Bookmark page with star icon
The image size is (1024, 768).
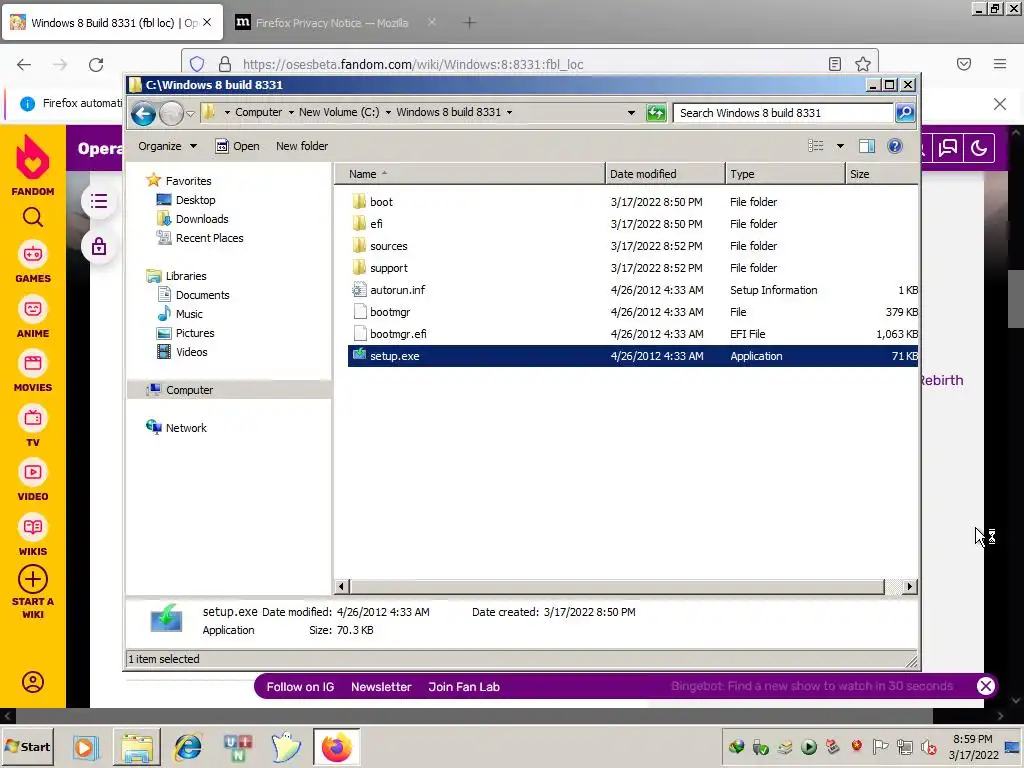[863, 64]
